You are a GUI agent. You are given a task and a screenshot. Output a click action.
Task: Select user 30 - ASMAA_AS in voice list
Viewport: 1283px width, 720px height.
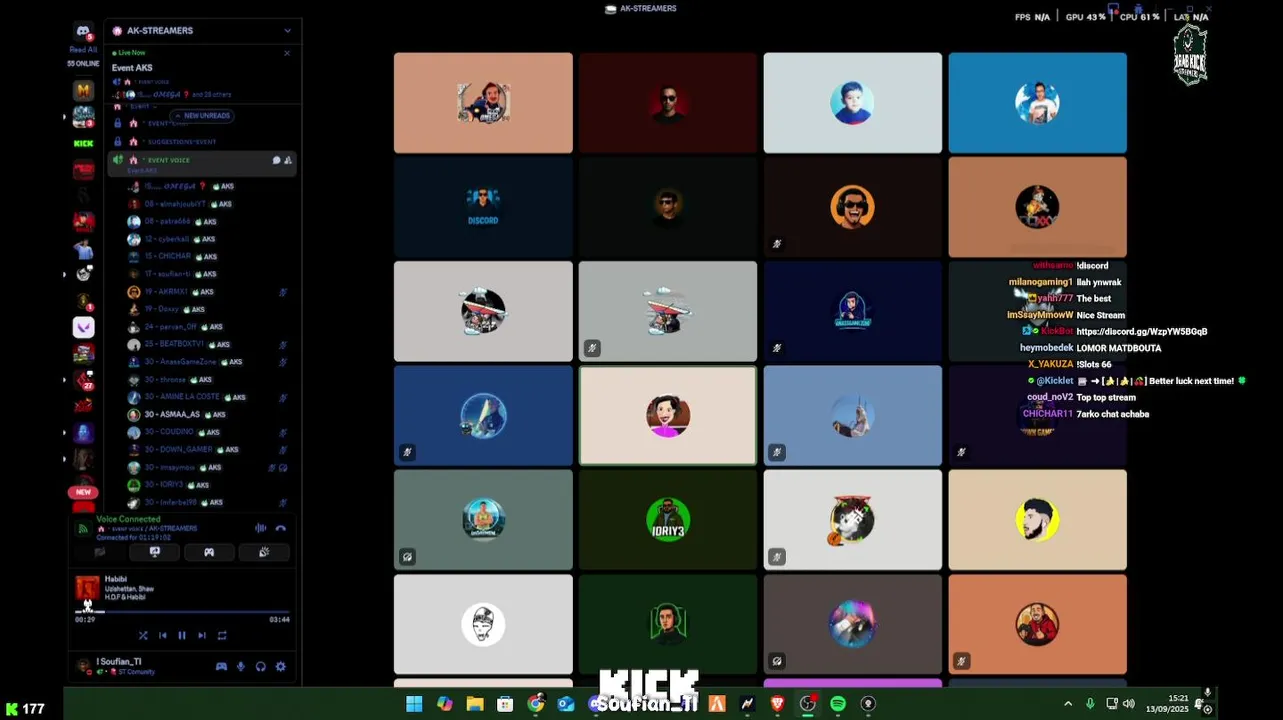(209, 414)
